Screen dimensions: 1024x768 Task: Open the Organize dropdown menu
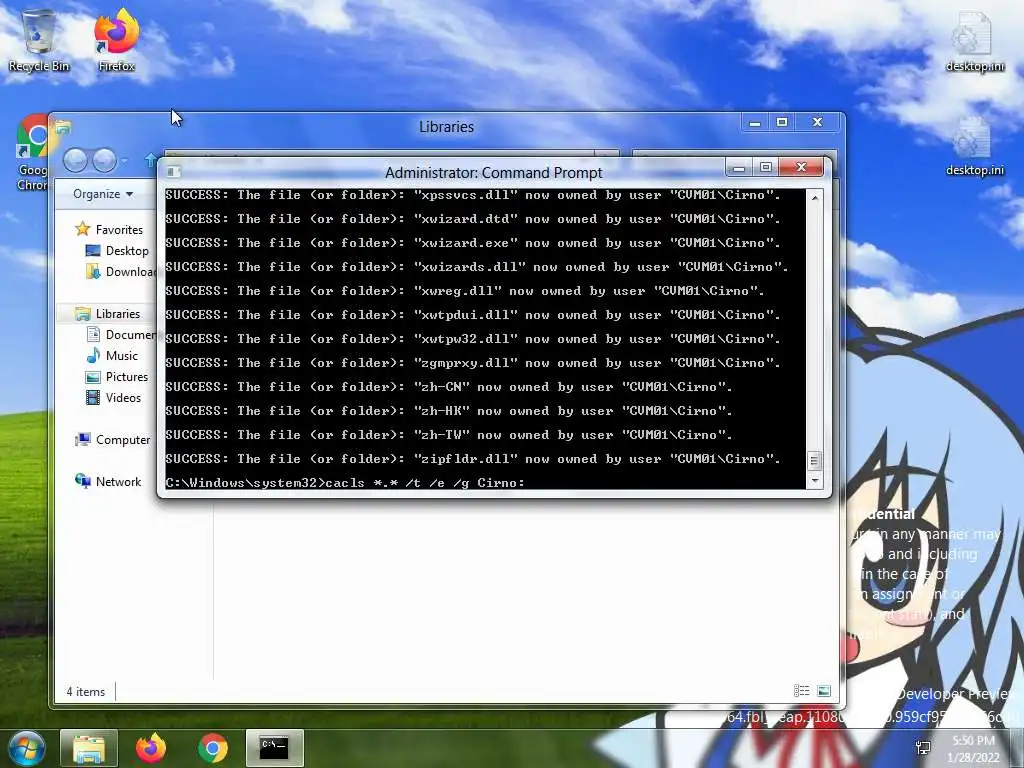pos(103,194)
